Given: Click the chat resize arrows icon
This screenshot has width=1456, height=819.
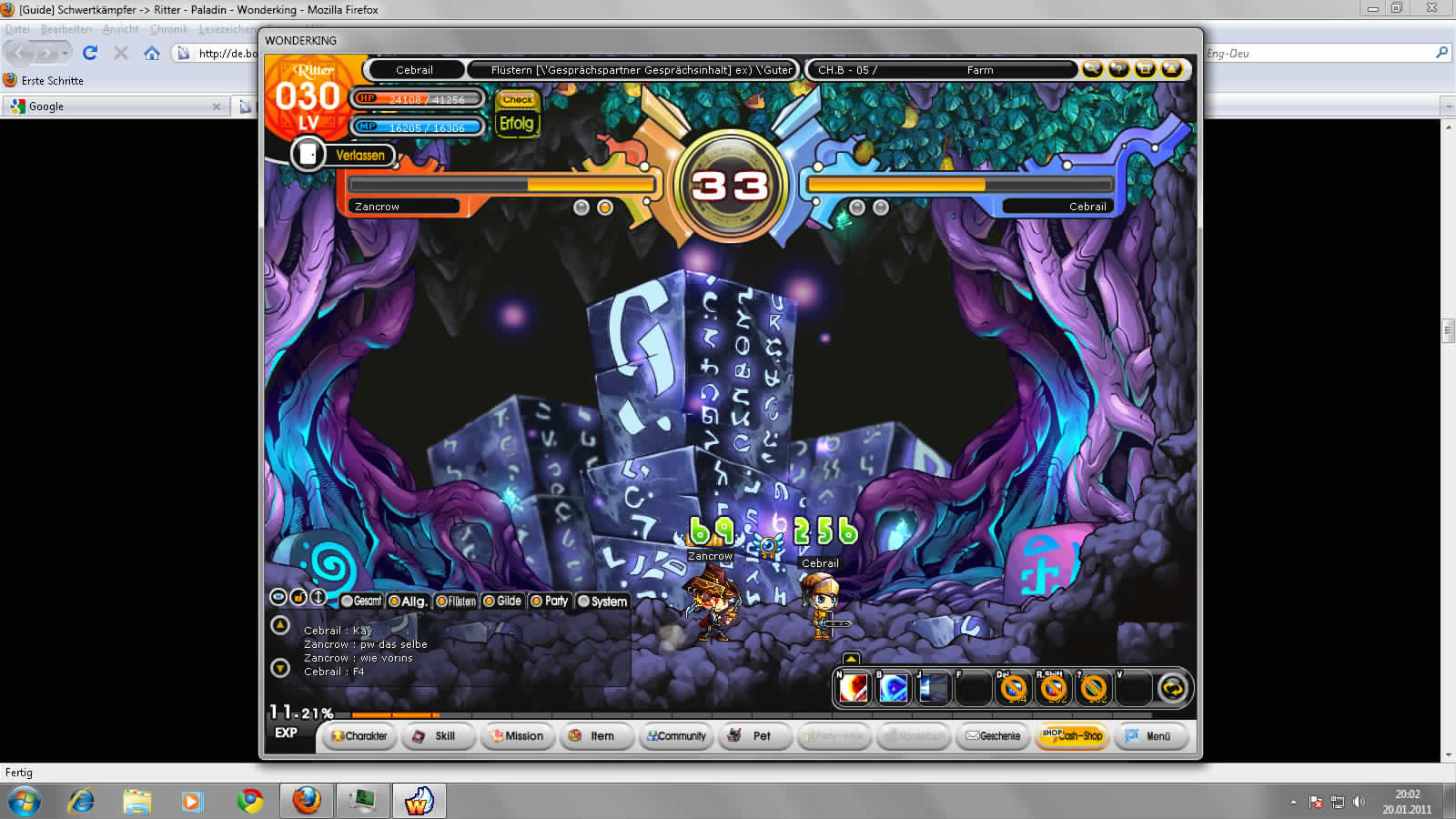Looking at the screenshot, I should [318, 597].
